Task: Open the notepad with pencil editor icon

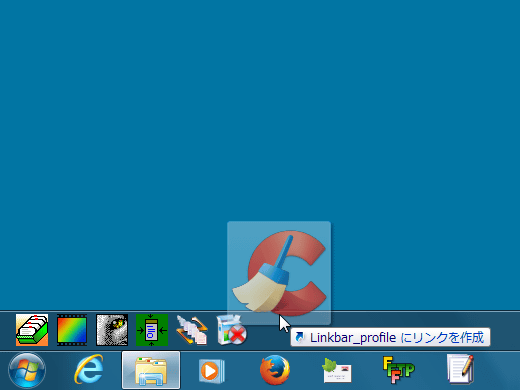Action: tap(461, 369)
